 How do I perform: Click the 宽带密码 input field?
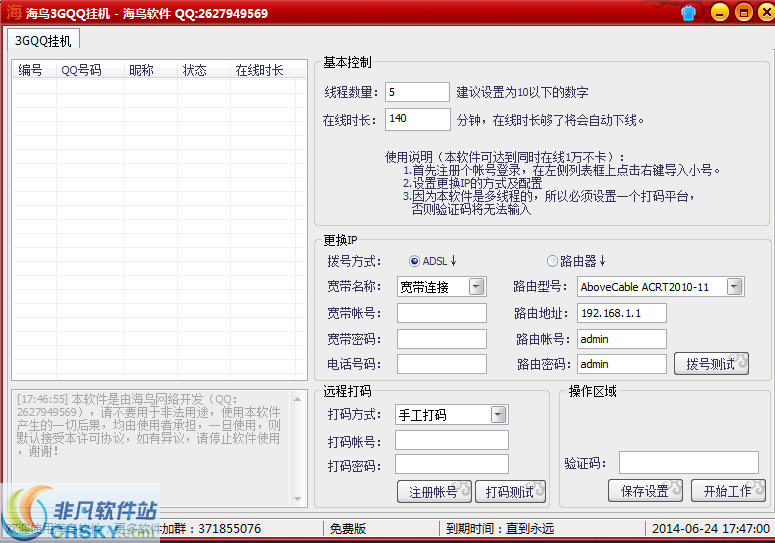(x=441, y=339)
